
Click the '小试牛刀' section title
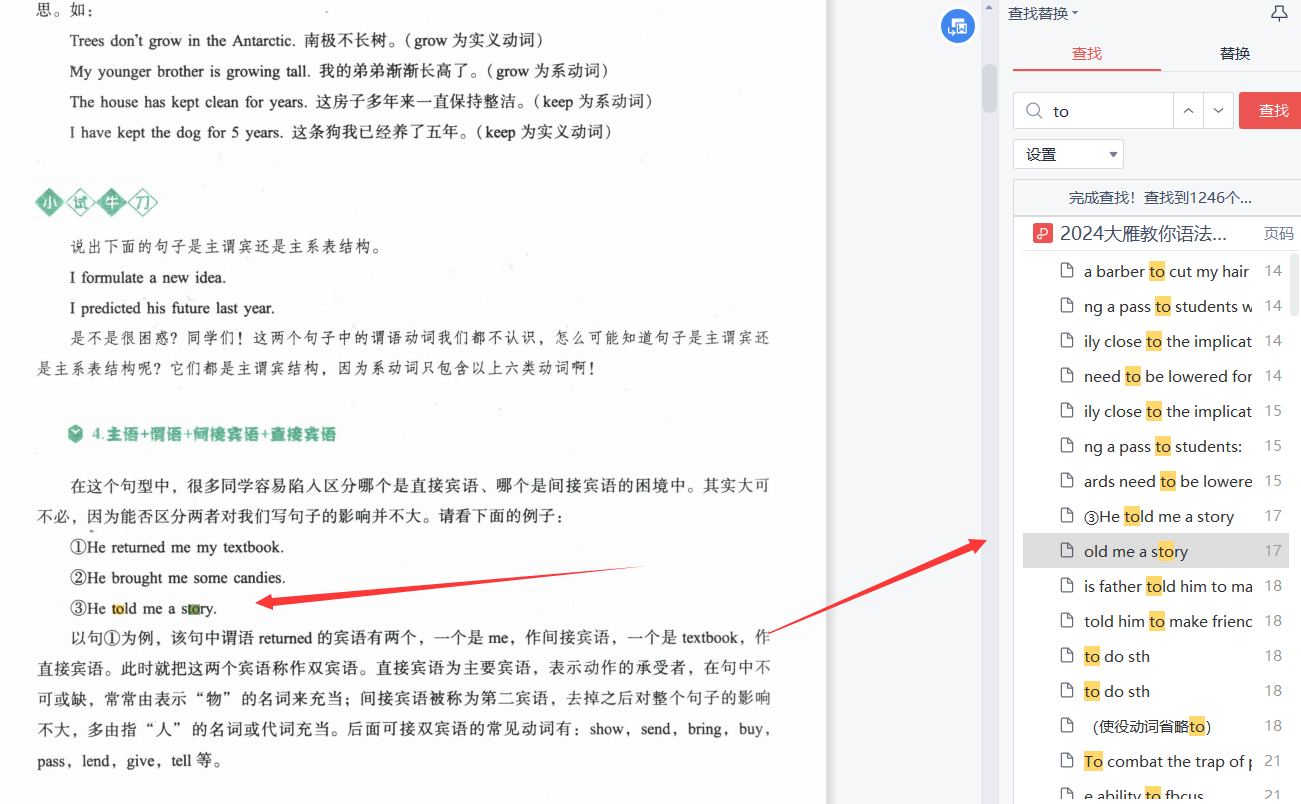97,204
